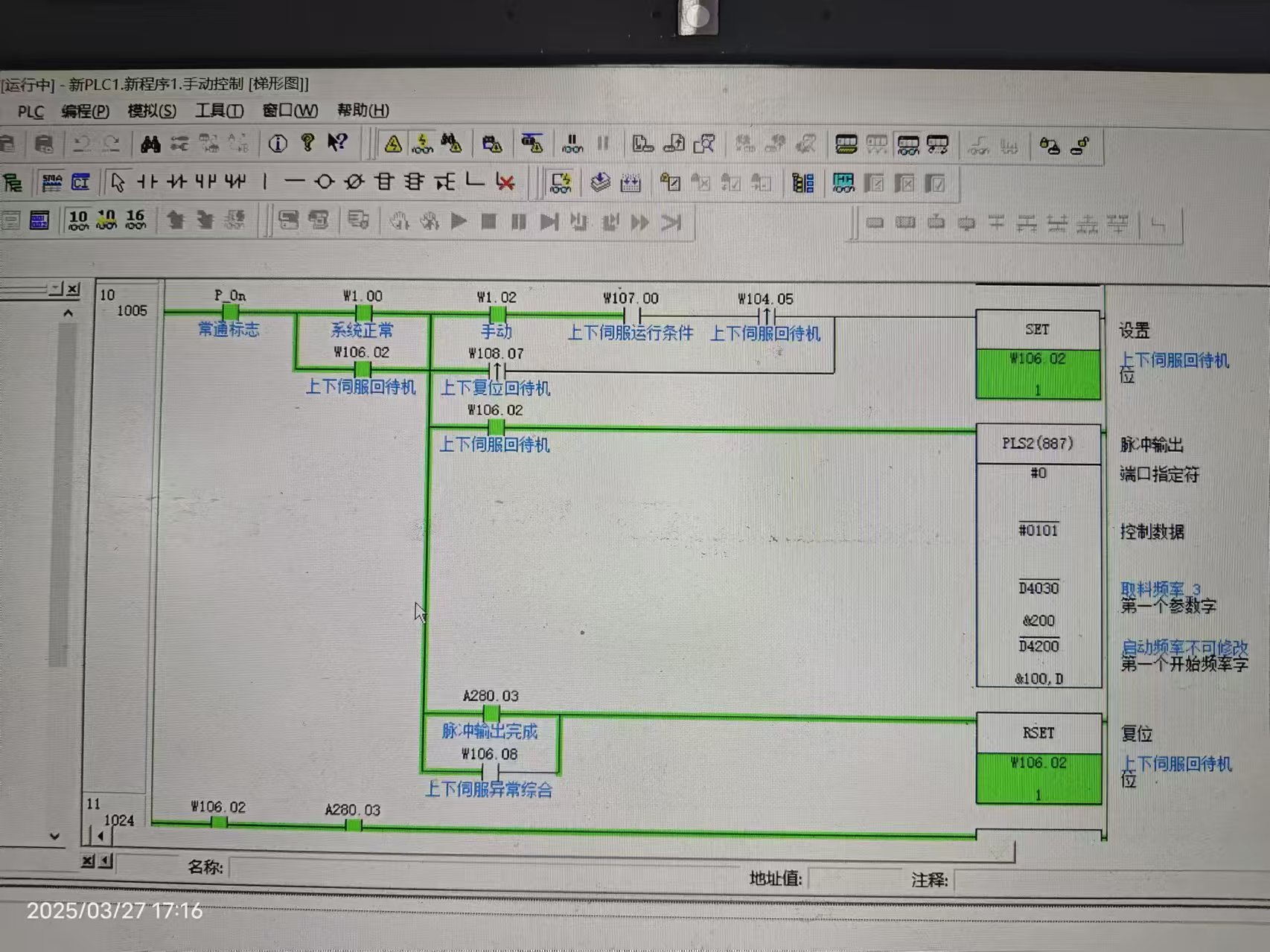This screenshot has height=952, width=1270.
Task: Open the 工具(T) menu
Action: tap(219, 111)
